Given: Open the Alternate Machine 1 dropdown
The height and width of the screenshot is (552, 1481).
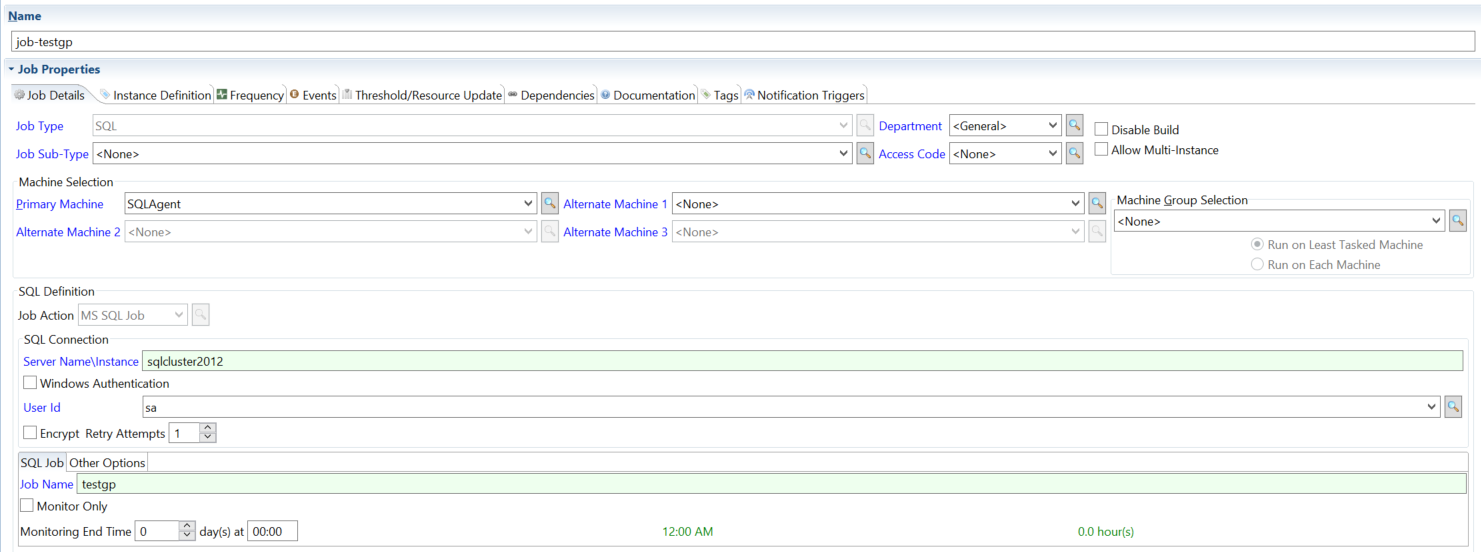Looking at the screenshot, I should tap(1076, 204).
